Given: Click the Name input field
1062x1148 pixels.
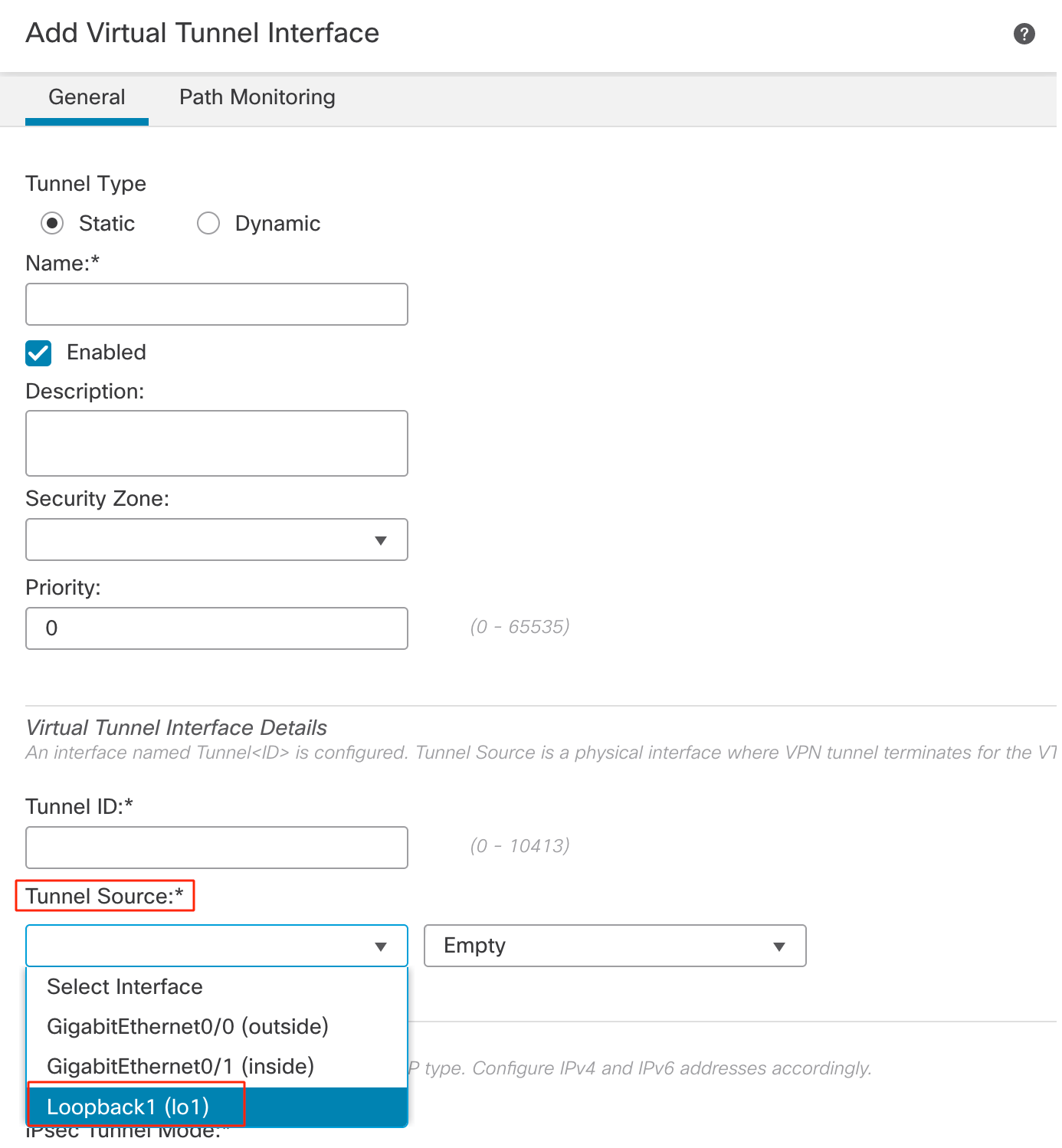Looking at the screenshot, I should click(x=216, y=304).
